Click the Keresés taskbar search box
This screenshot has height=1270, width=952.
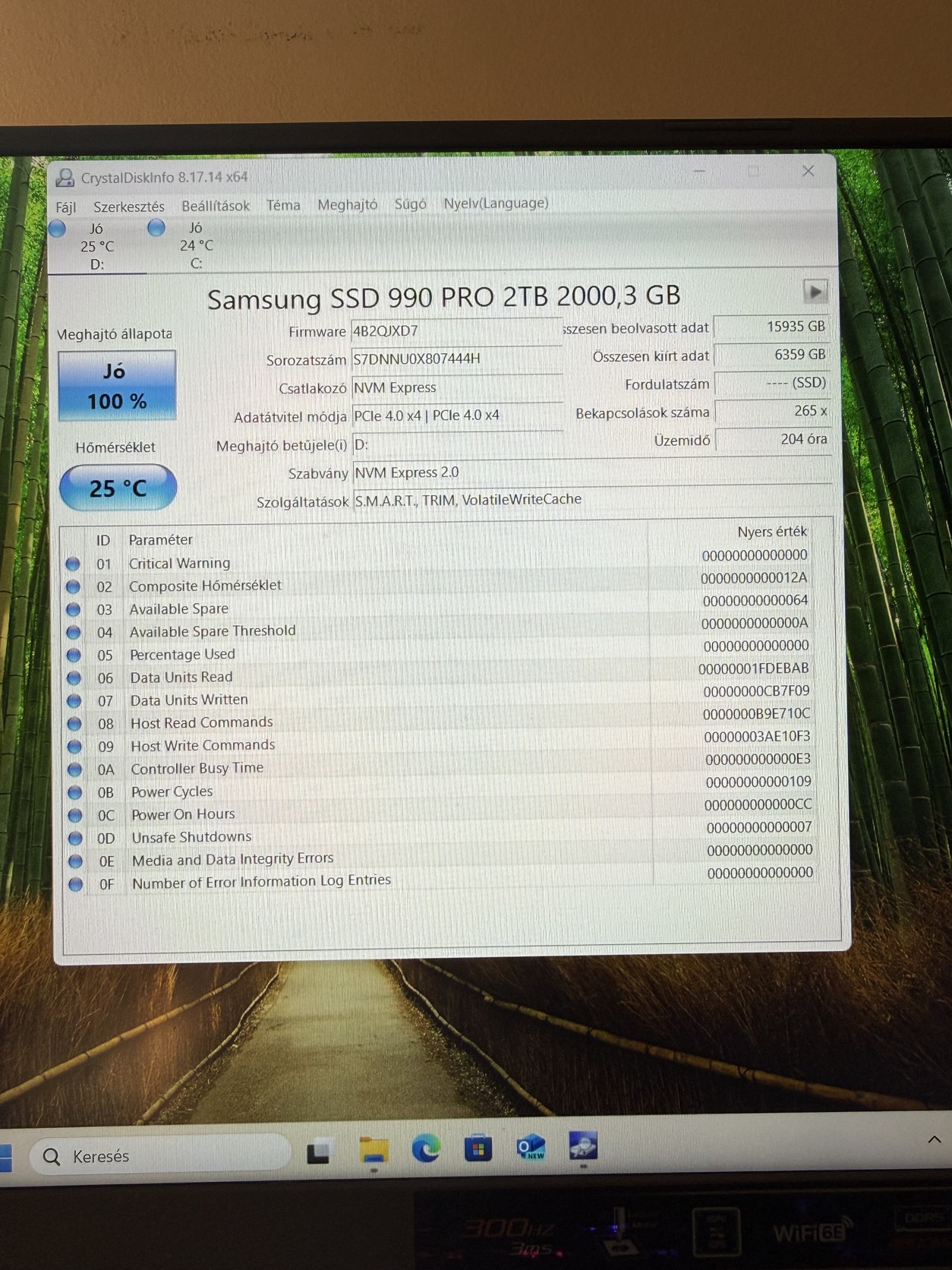(x=160, y=1156)
